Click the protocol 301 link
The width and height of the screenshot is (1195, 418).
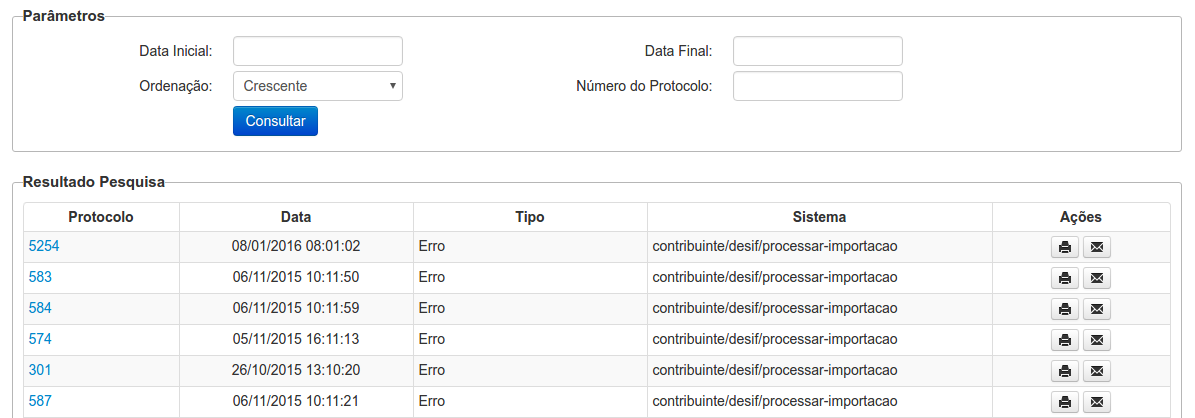point(40,370)
